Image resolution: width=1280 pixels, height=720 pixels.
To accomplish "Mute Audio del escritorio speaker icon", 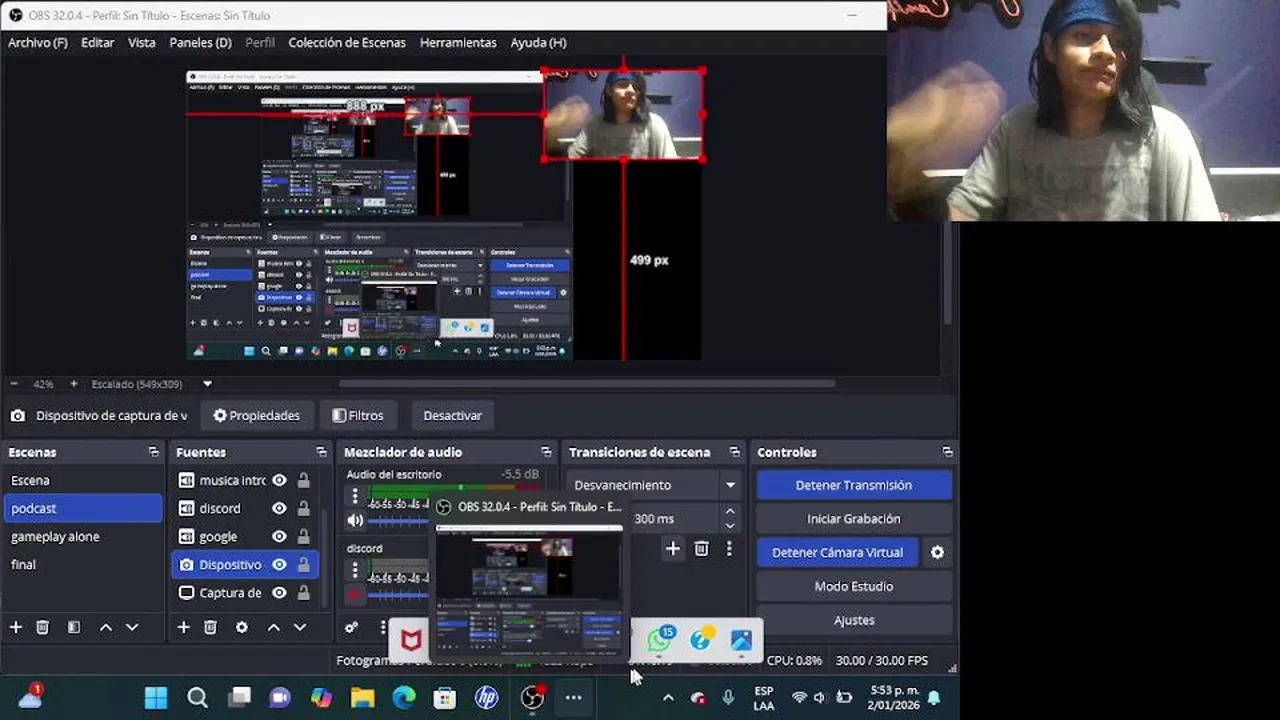I will (355, 520).
